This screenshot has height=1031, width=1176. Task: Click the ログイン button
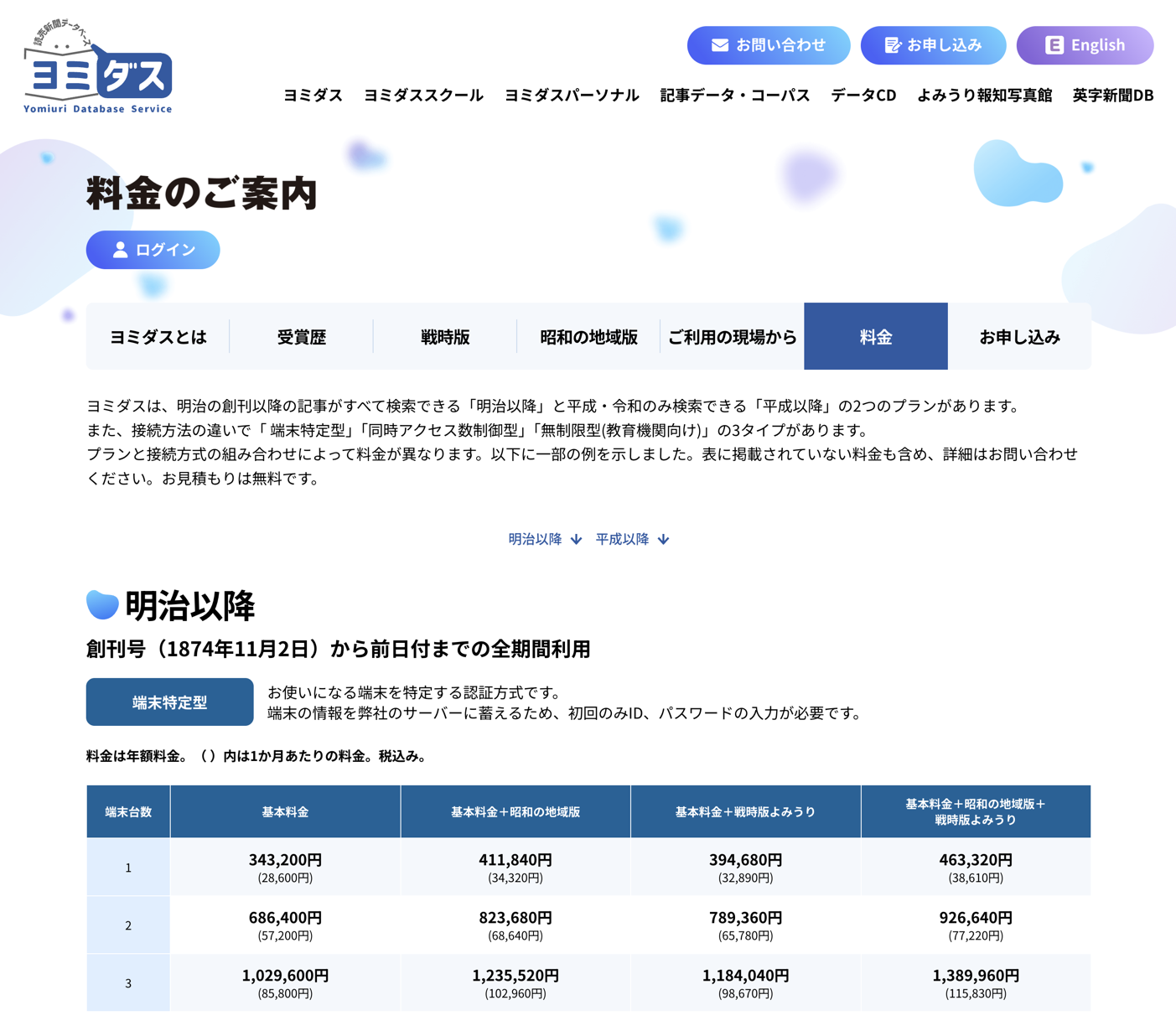click(153, 250)
